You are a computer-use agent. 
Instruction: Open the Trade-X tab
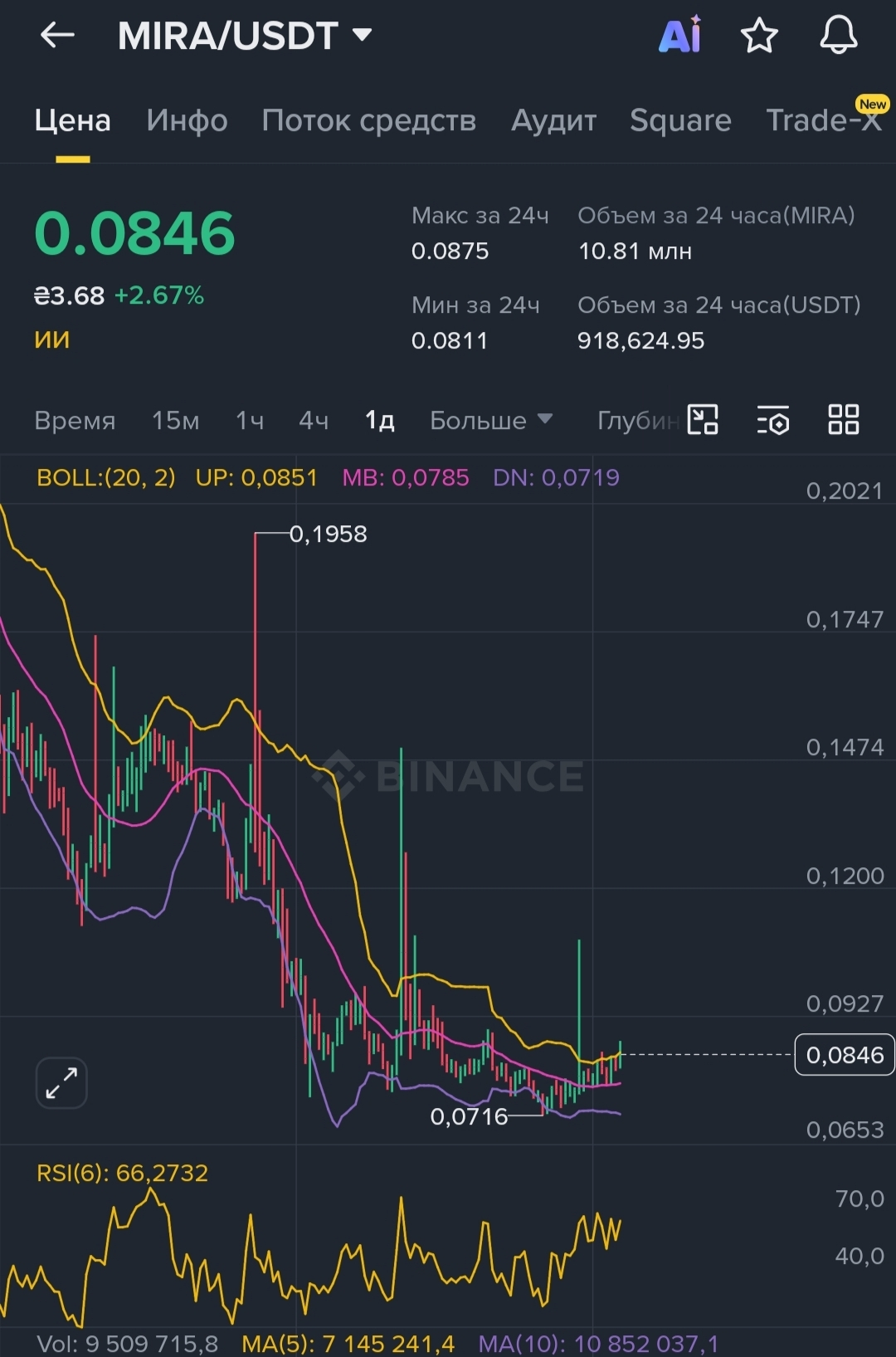[823, 120]
